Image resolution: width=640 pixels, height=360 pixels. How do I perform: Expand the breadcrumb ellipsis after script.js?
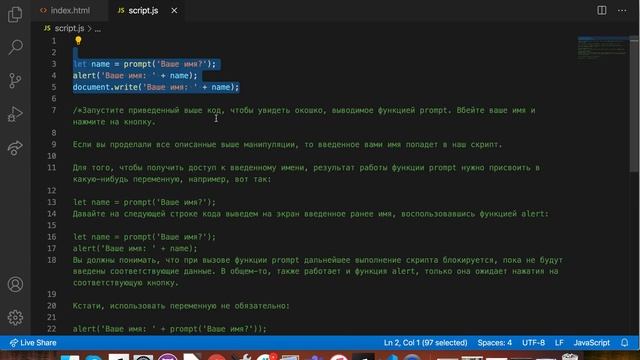pyautogui.click(x=98, y=29)
